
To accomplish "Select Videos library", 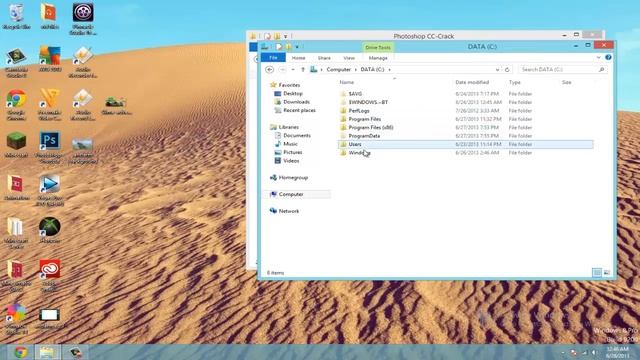I will 291,161.
